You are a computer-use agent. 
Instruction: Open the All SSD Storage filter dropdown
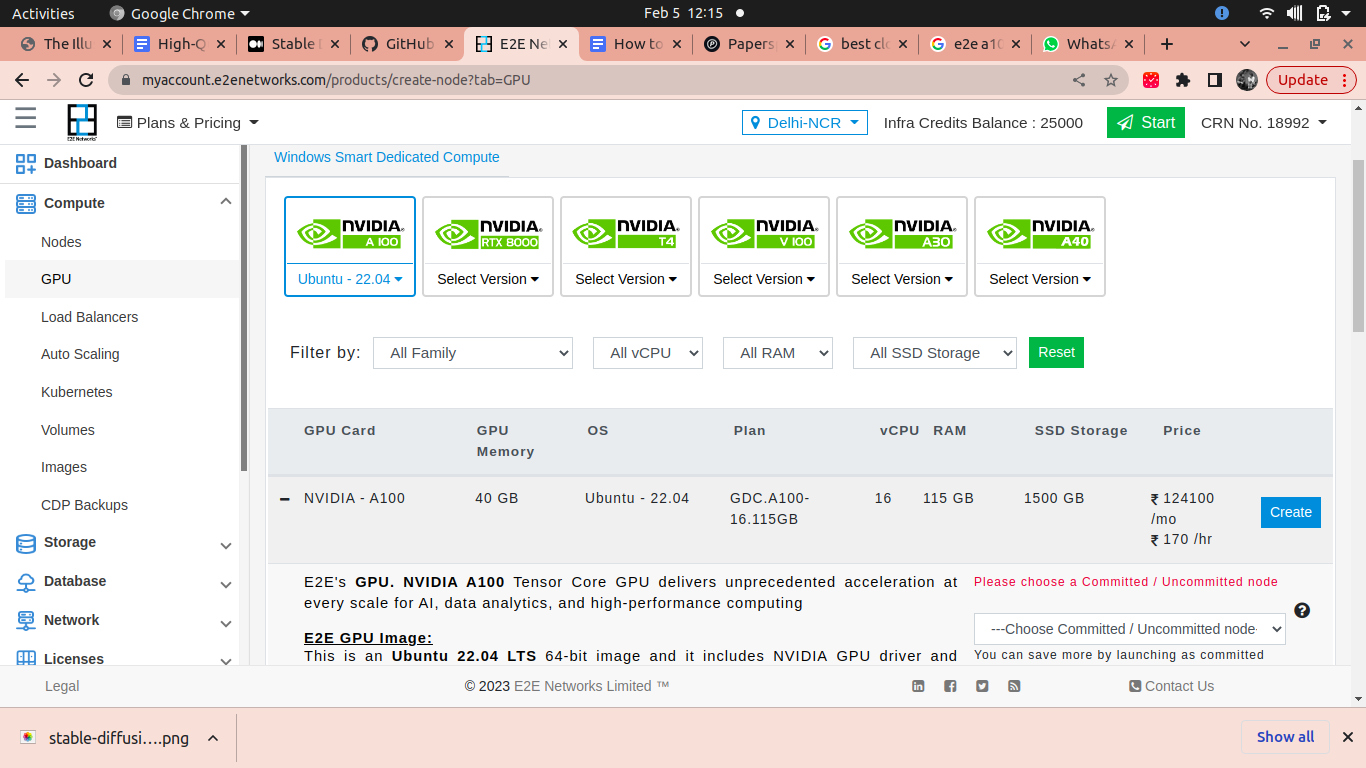point(935,353)
